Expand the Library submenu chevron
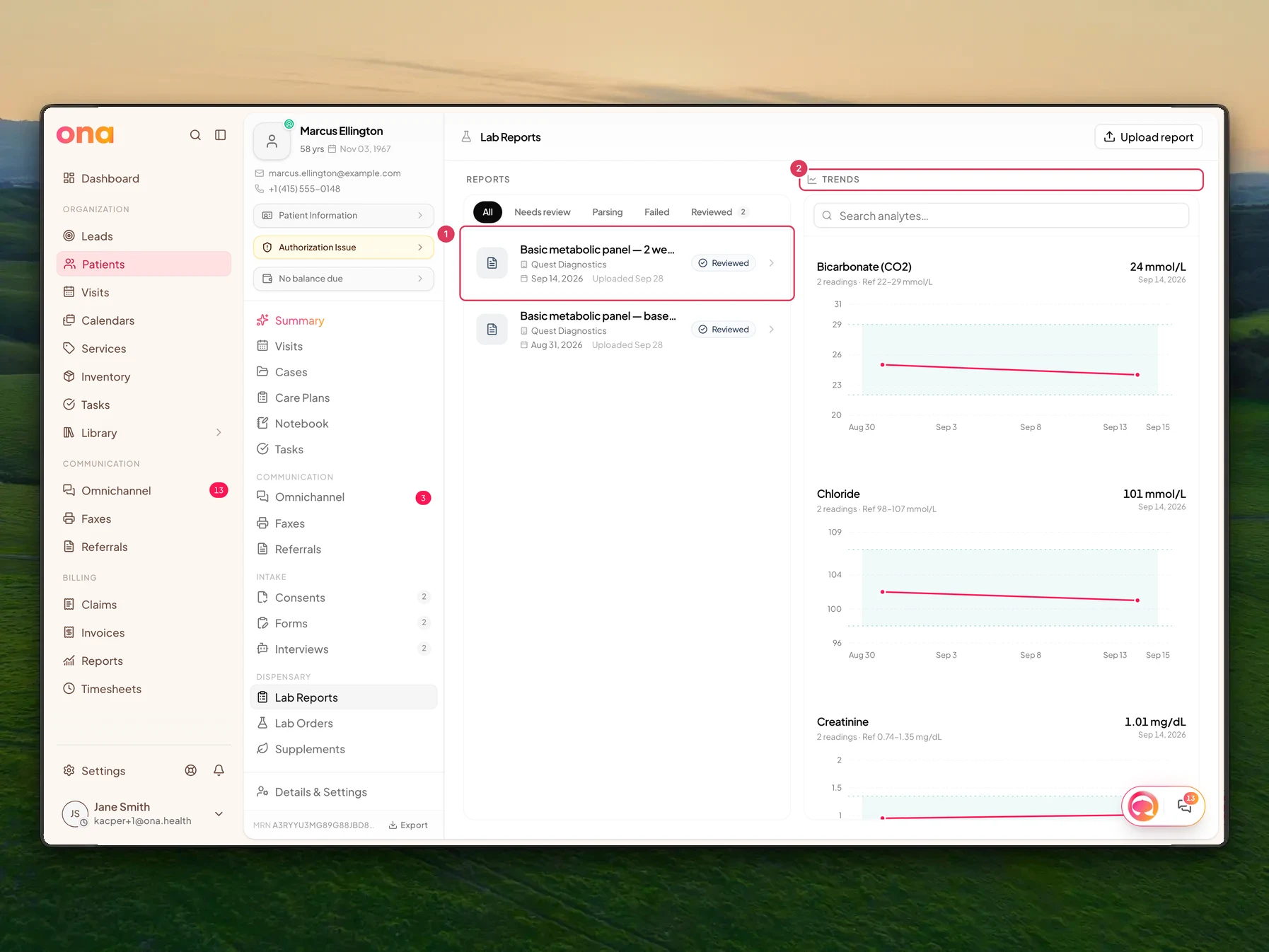The height and width of the screenshot is (952, 1269). coord(219,433)
